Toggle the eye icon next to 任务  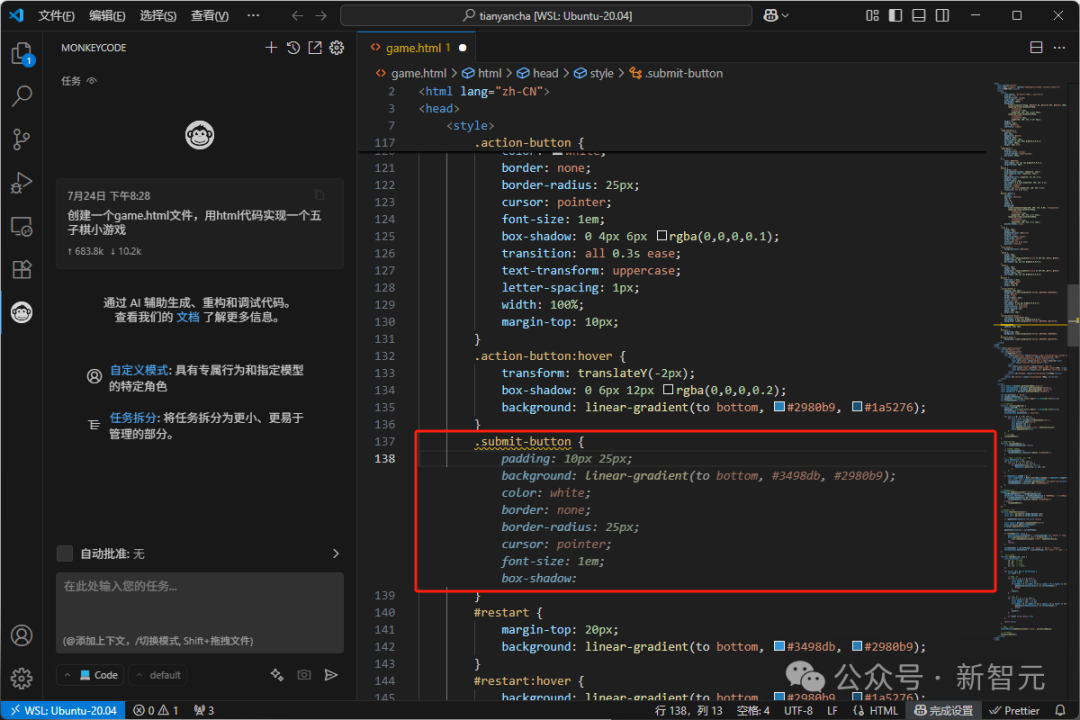[x=92, y=81]
